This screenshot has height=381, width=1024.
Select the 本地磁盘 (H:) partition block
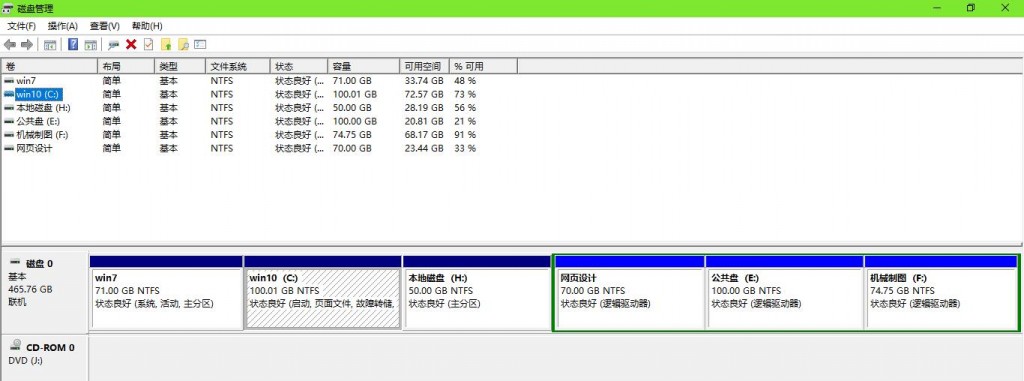(x=477, y=292)
